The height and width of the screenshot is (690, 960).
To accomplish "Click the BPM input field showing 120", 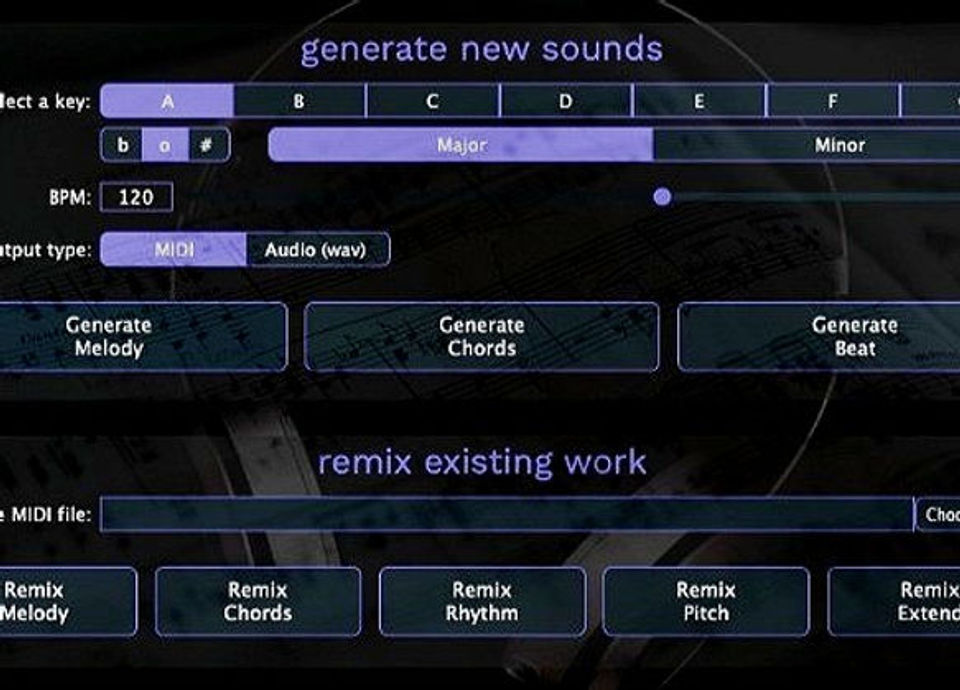I will point(137,197).
